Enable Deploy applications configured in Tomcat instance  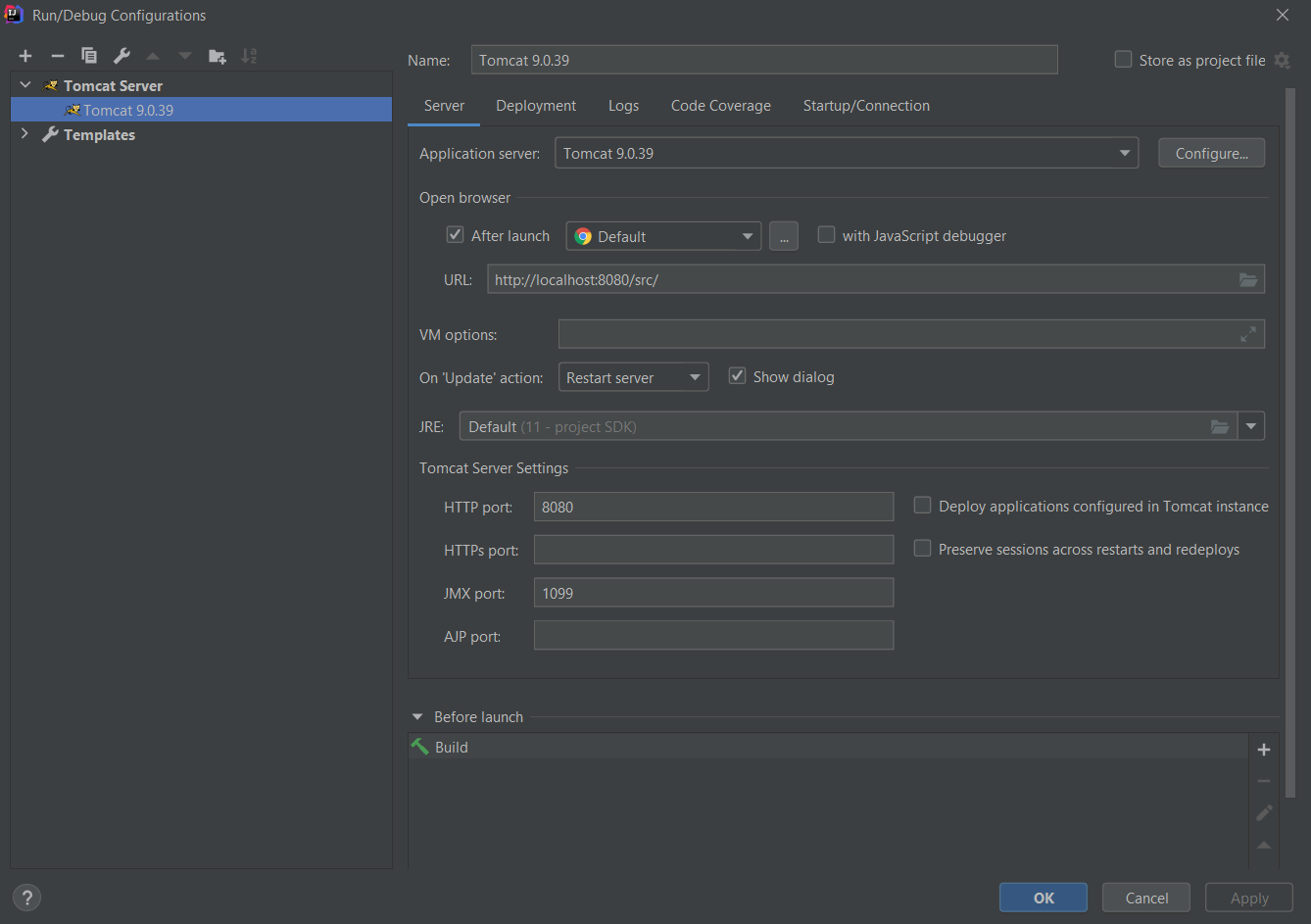[922, 506]
